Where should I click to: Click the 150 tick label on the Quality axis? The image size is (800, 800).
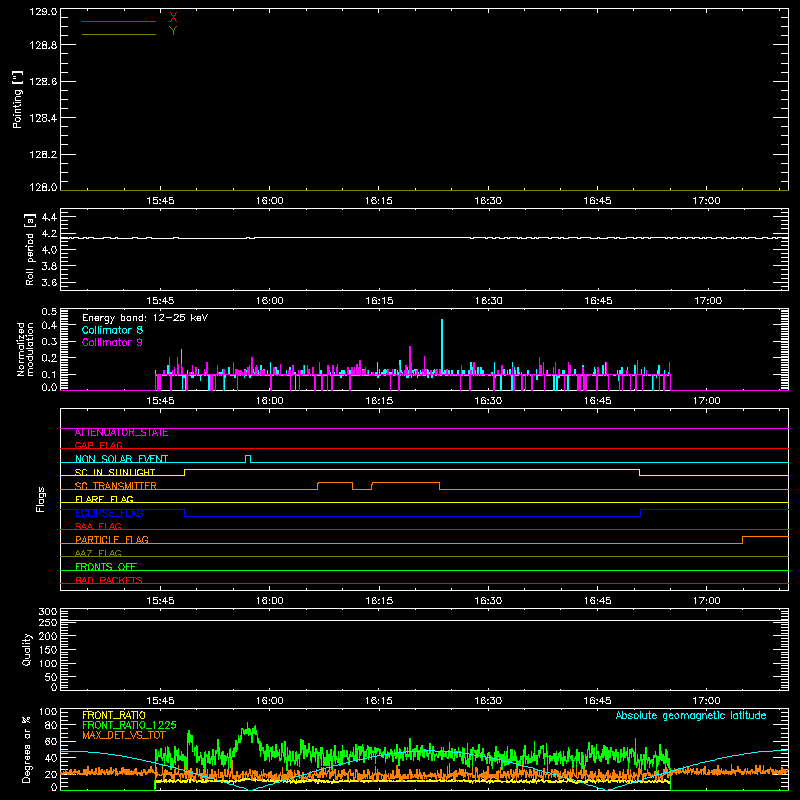click(x=47, y=650)
